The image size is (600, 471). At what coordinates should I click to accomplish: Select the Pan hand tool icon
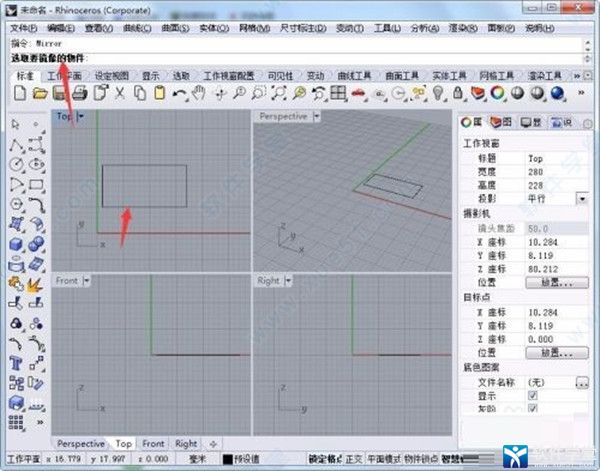tap(199, 93)
